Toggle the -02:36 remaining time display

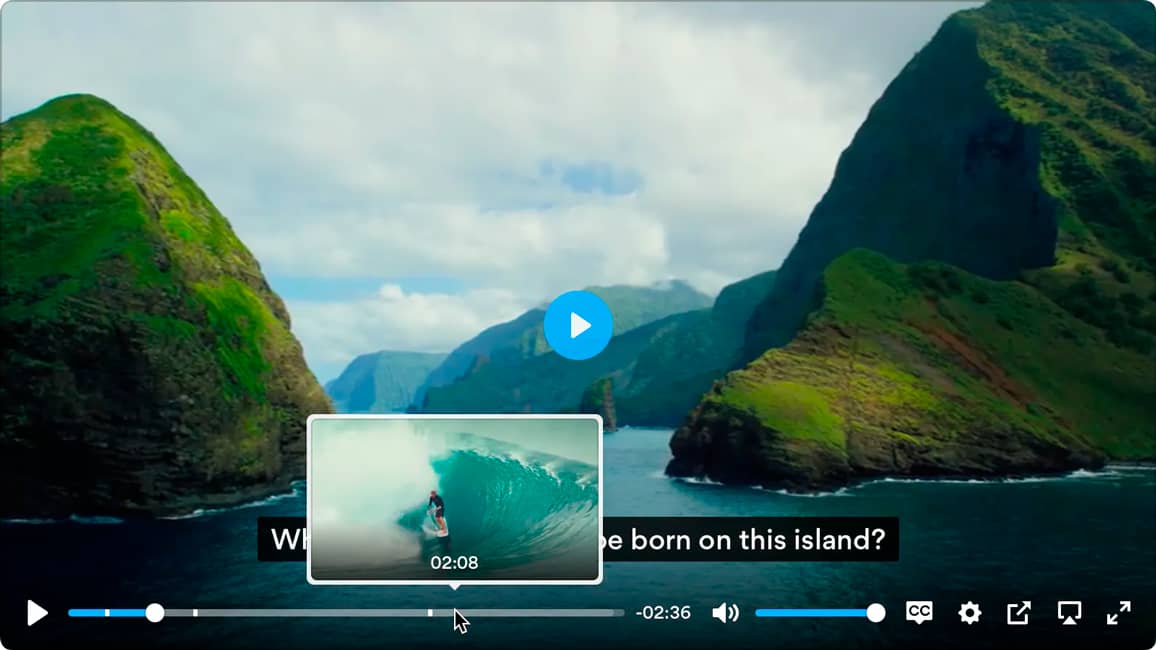pos(664,613)
